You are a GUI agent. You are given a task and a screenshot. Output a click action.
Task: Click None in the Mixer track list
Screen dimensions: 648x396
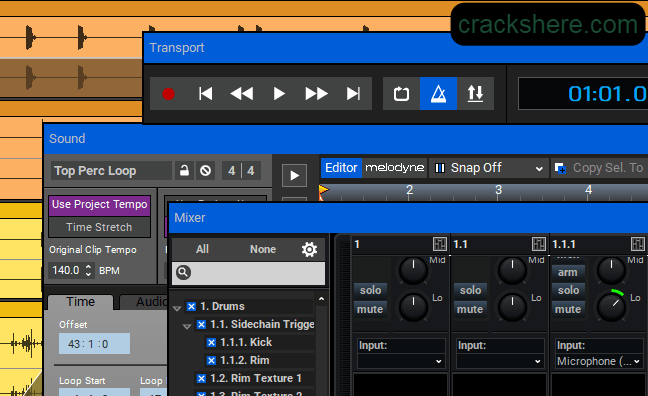(263, 249)
